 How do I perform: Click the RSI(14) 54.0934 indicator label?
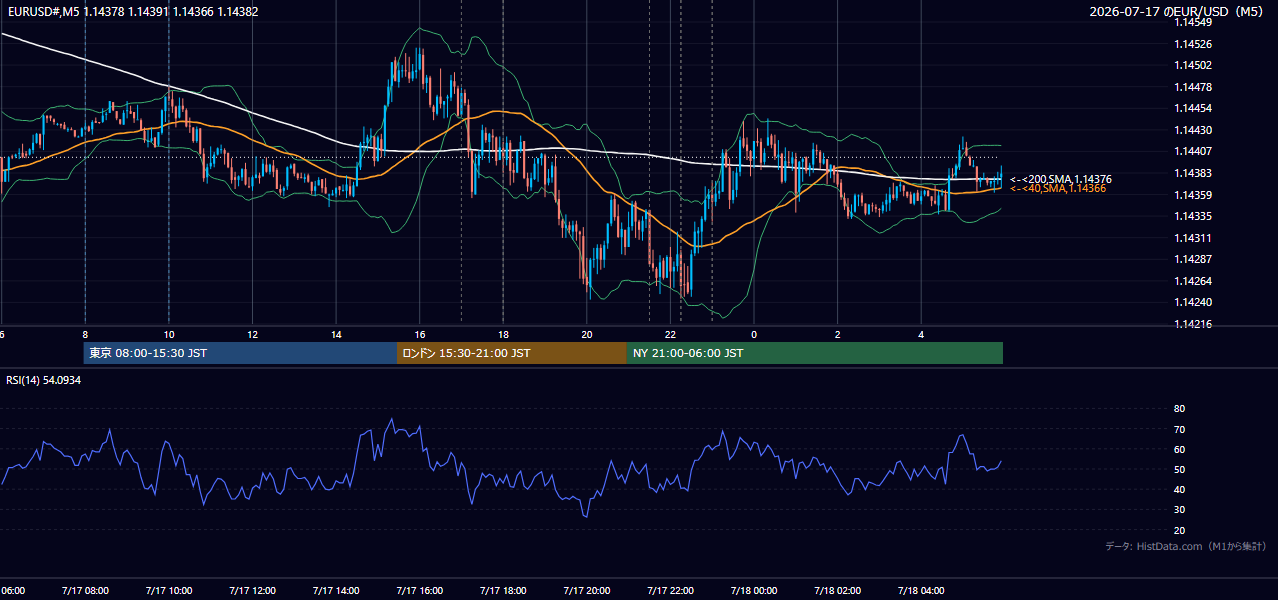point(43,380)
